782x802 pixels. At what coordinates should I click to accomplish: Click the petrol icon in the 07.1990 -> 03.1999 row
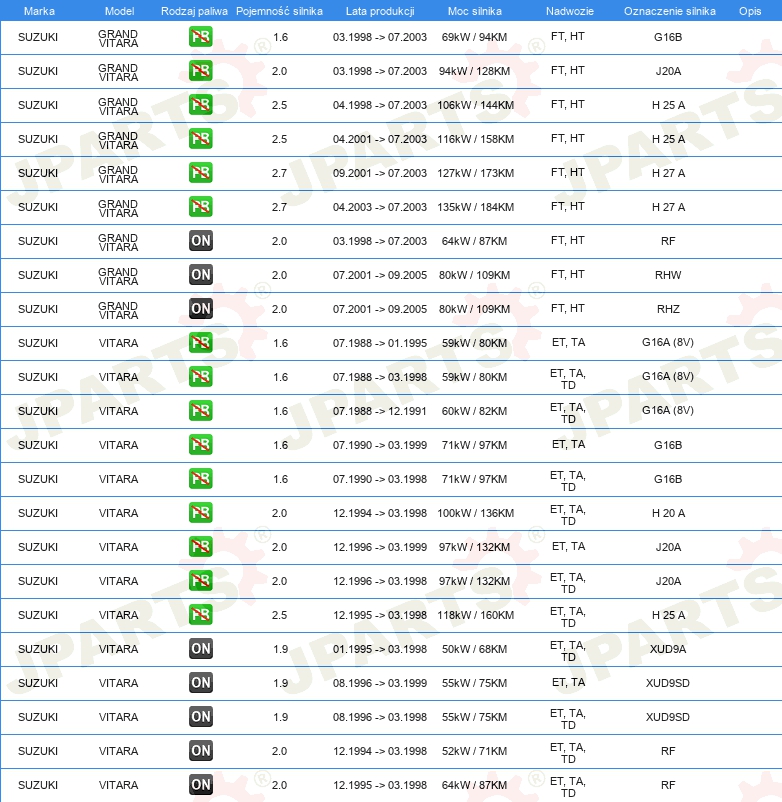(x=200, y=445)
